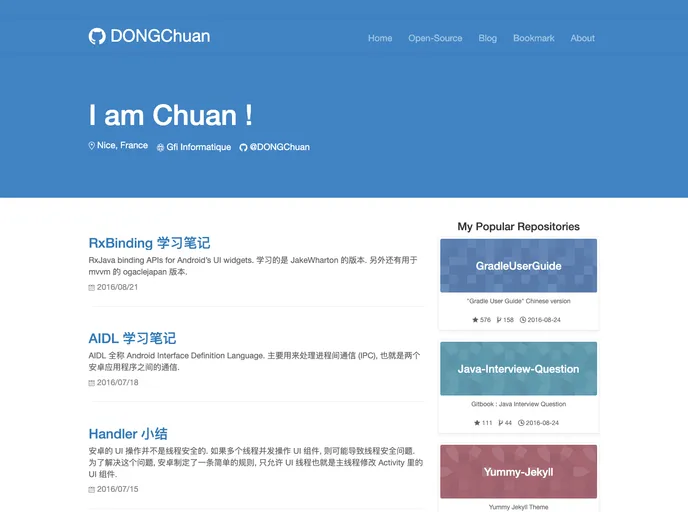
Task: Click star icon showing 111 stars
Action: (477, 423)
